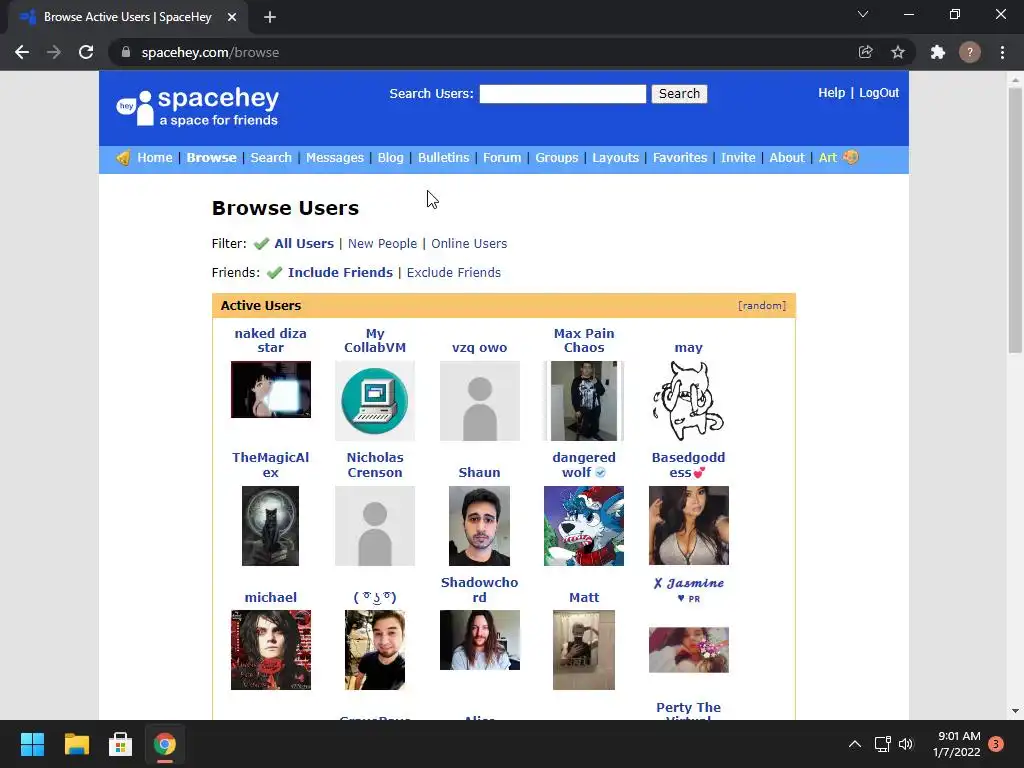Click michael user name
Screen dimensions: 1024x768
[270, 597]
